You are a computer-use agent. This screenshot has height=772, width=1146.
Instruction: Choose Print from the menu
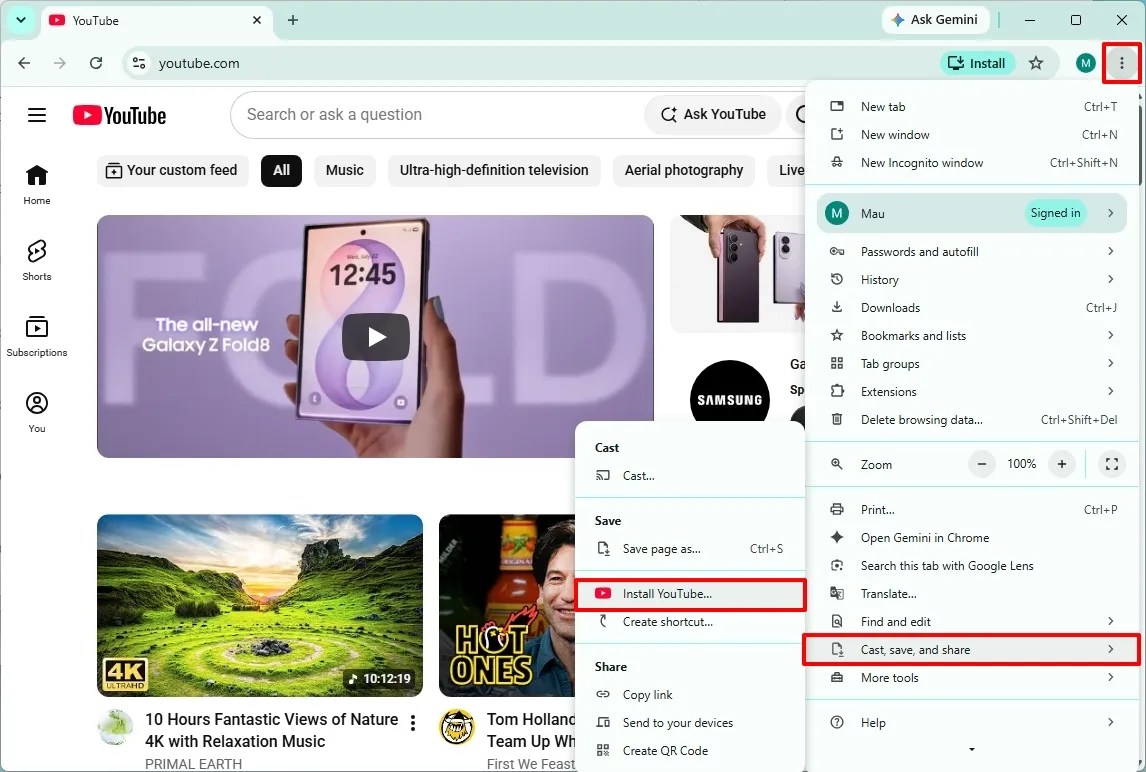click(x=972, y=510)
